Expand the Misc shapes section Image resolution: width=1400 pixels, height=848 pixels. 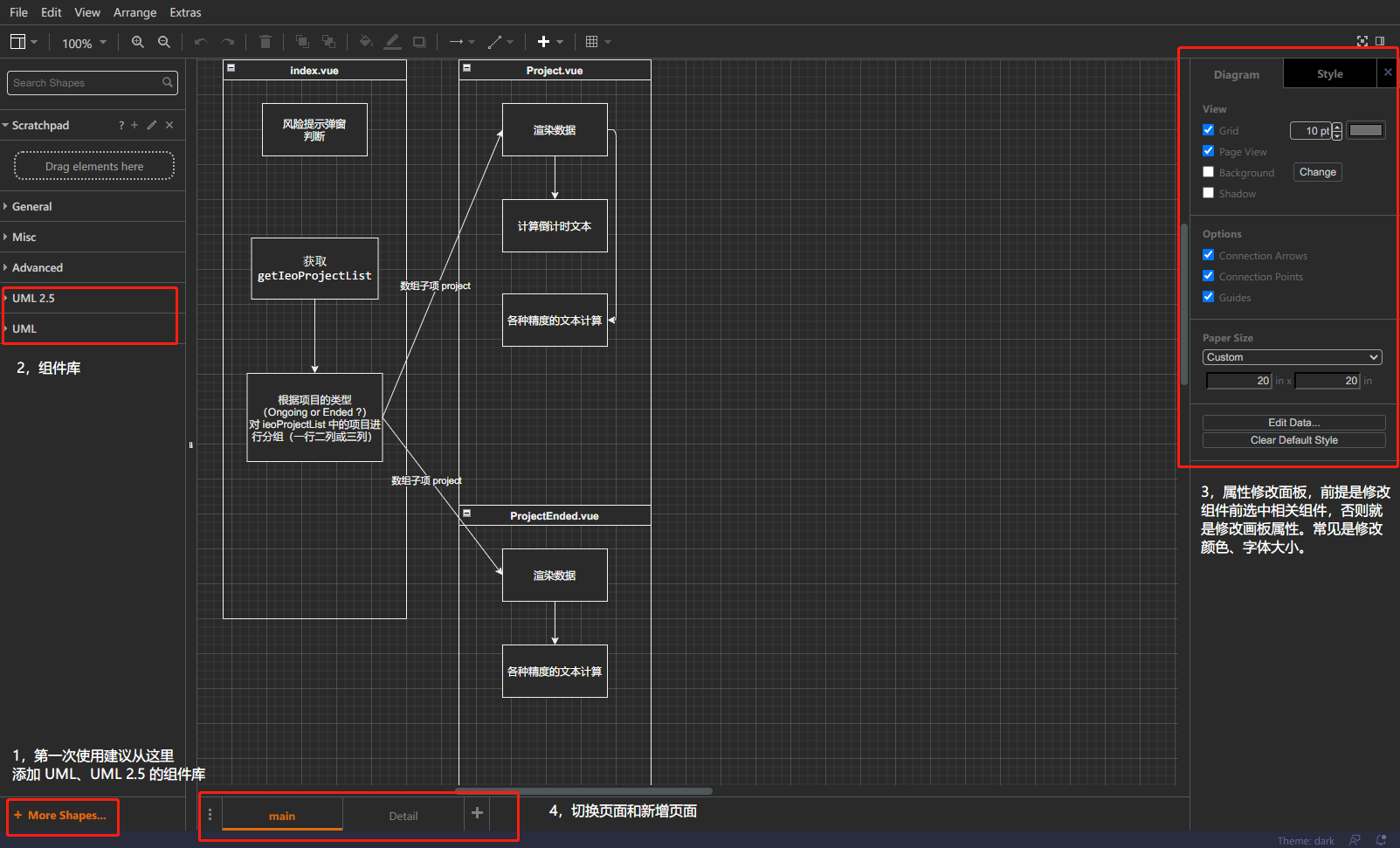click(93, 238)
